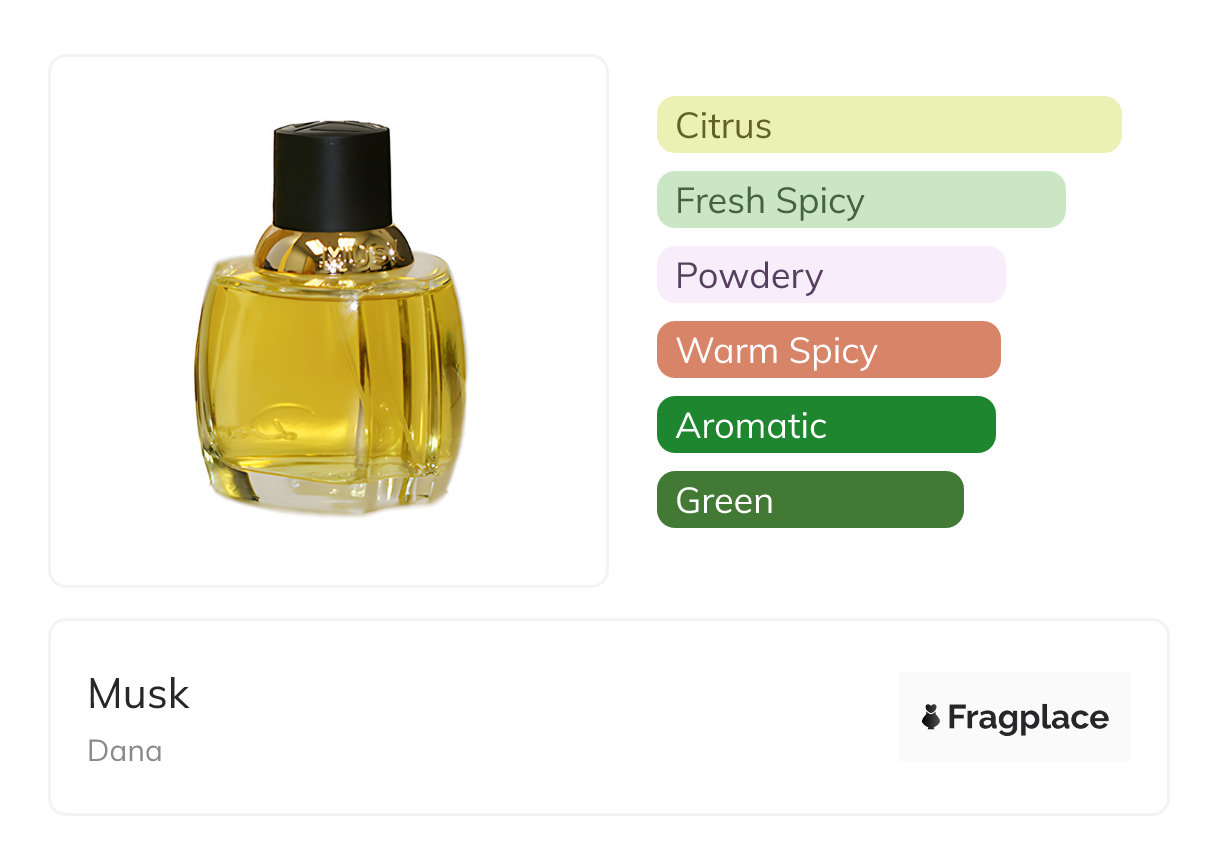The width and height of the screenshot is (1218, 864).
Task: Select the Fresh Spicy accord bar
Action: (860, 200)
